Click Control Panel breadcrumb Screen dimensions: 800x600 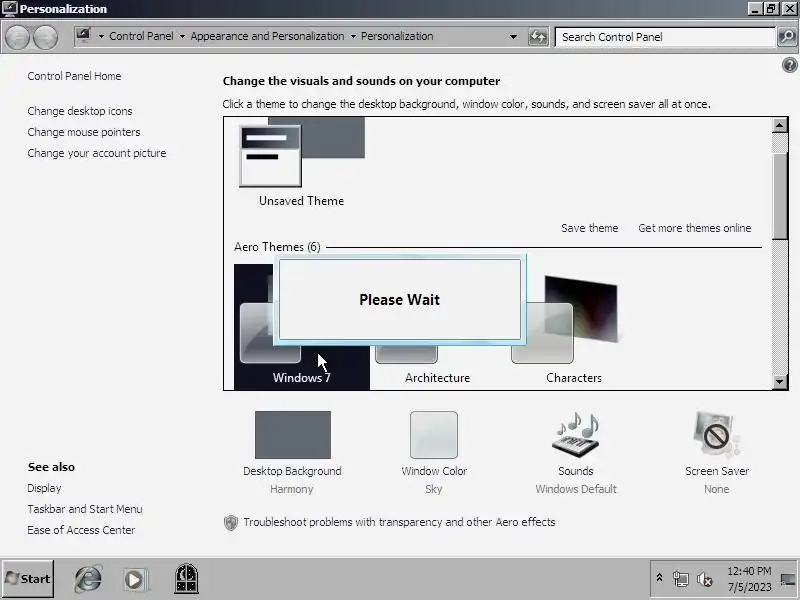pyautogui.click(x=141, y=36)
